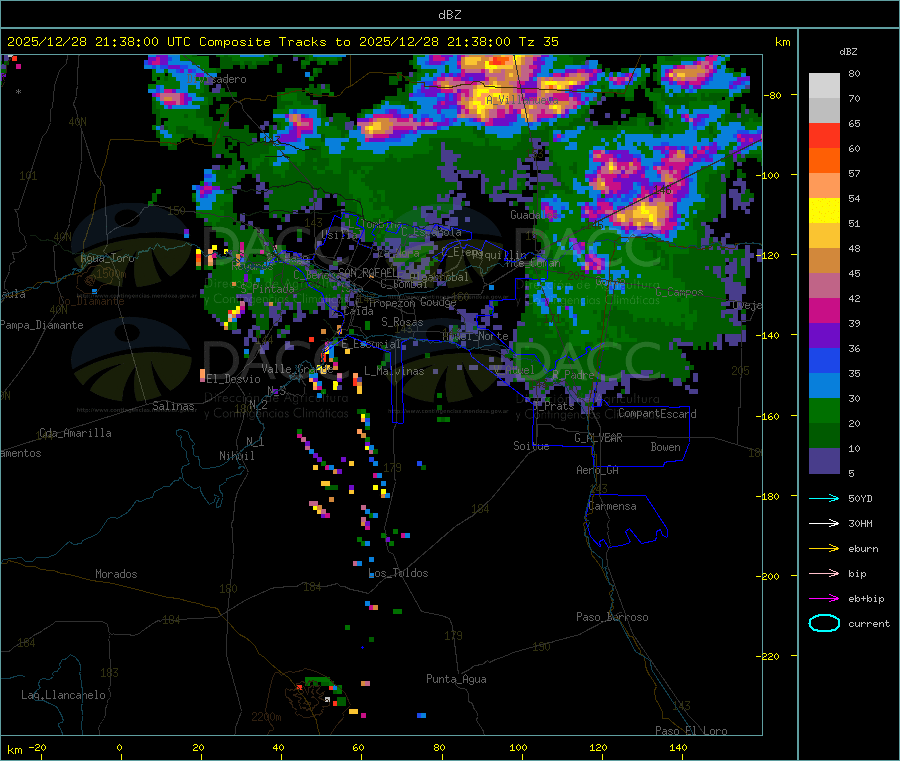The height and width of the screenshot is (761, 900).
Task: Click the magenta eb+bip arrow in legend
Action: point(824,599)
